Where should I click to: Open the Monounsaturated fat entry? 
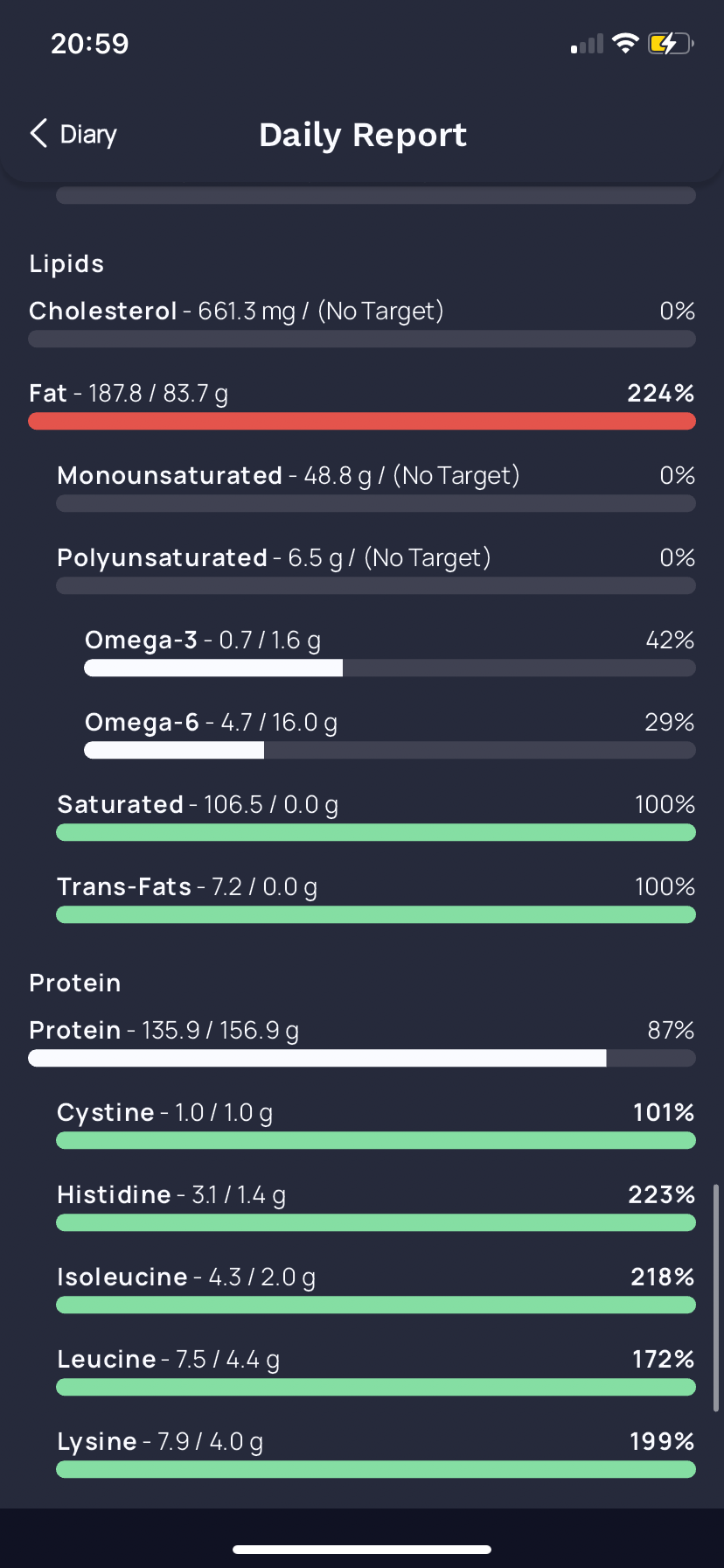(376, 486)
